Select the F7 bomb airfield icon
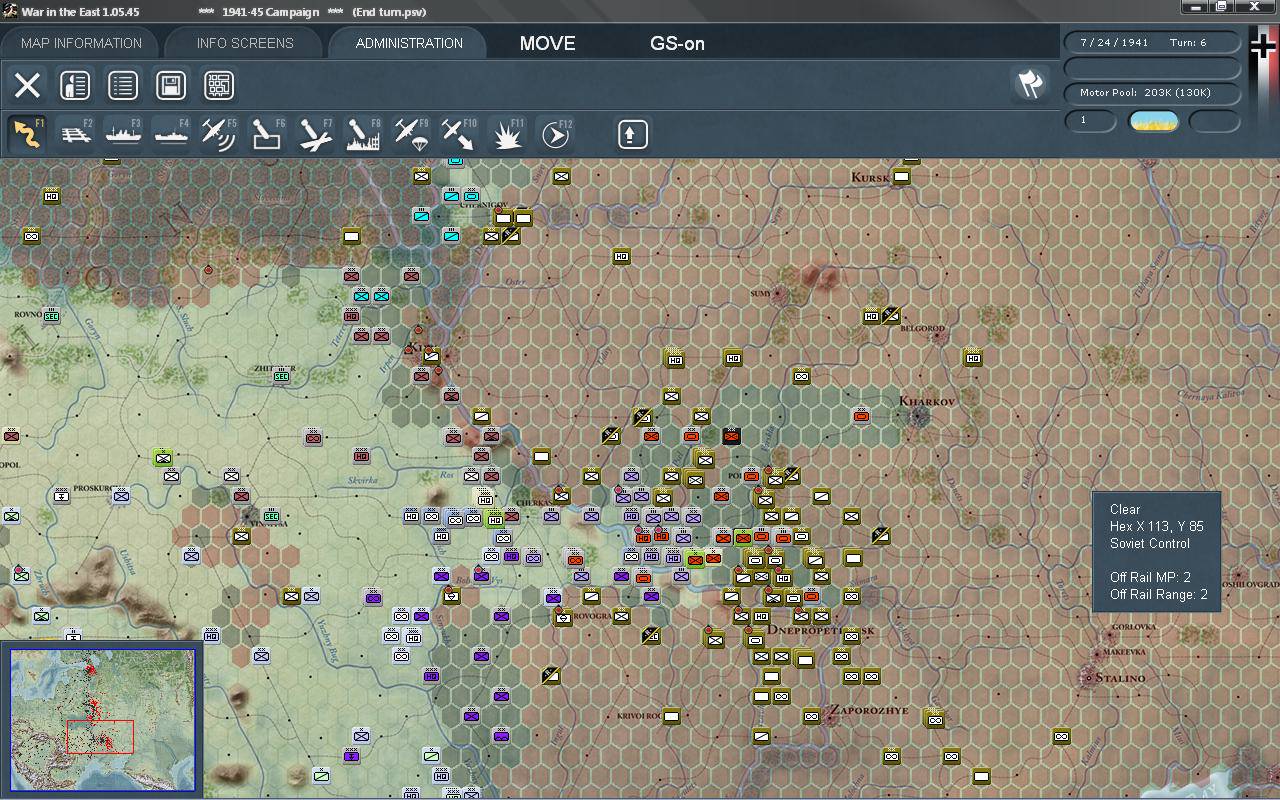The image size is (1280, 800). tap(315, 134)
